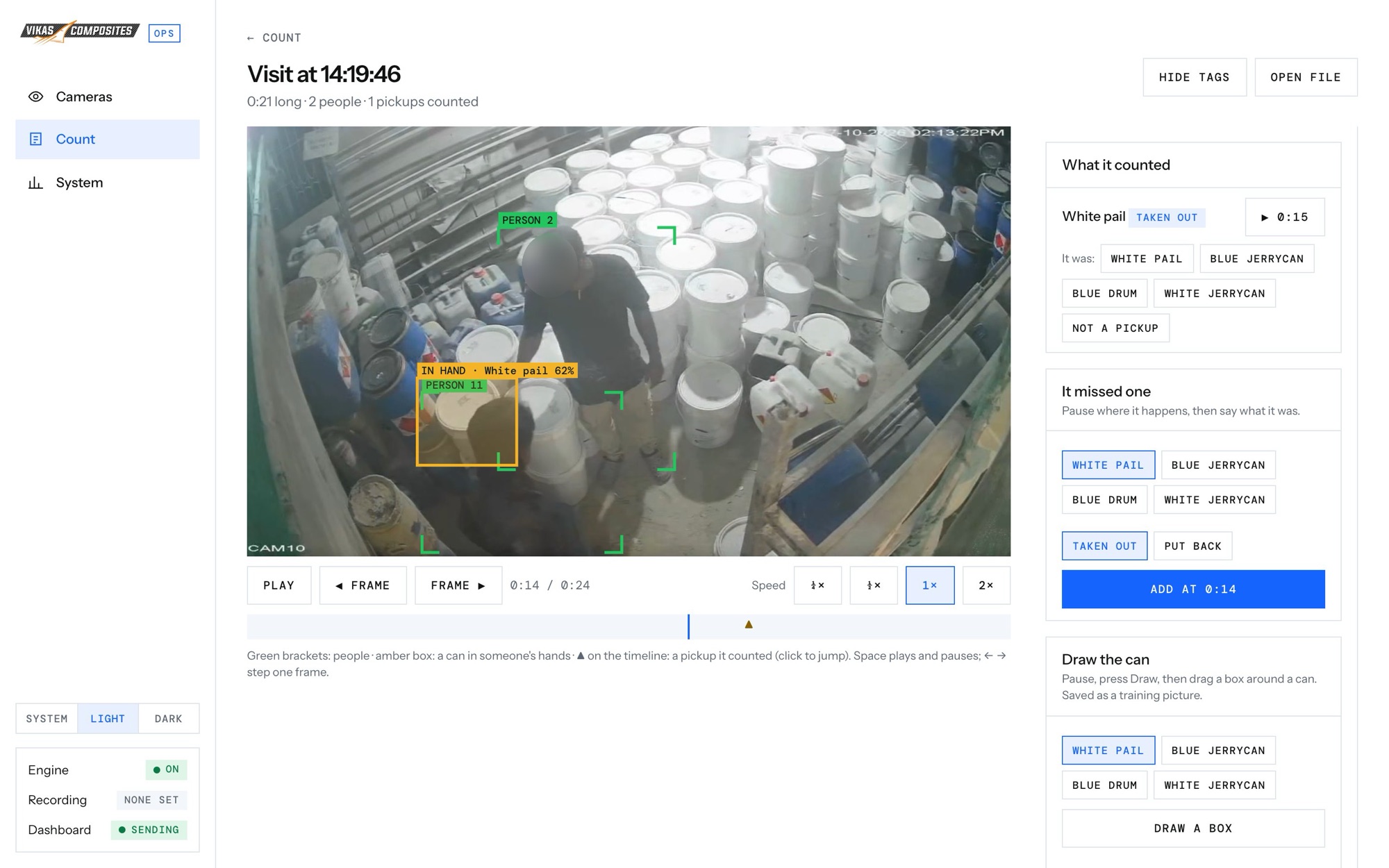Step forward one frame
The image size is (1389, 868).
tap(458, 585)
